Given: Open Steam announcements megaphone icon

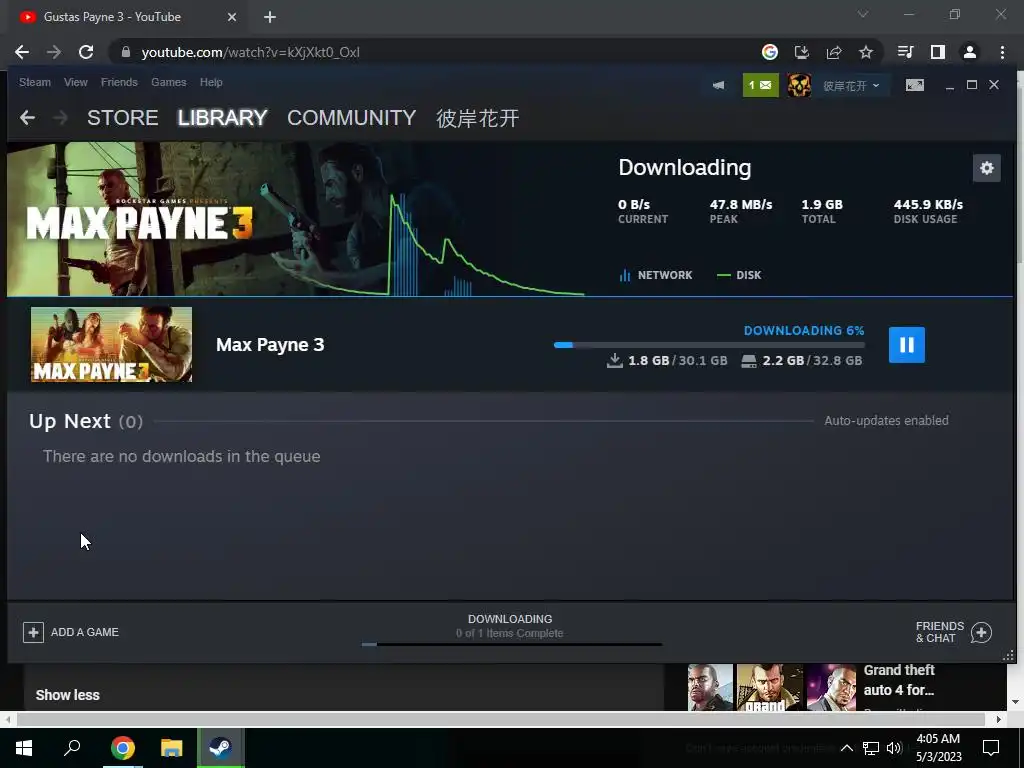Looking at the screenshot, I should tap(718, 86).
